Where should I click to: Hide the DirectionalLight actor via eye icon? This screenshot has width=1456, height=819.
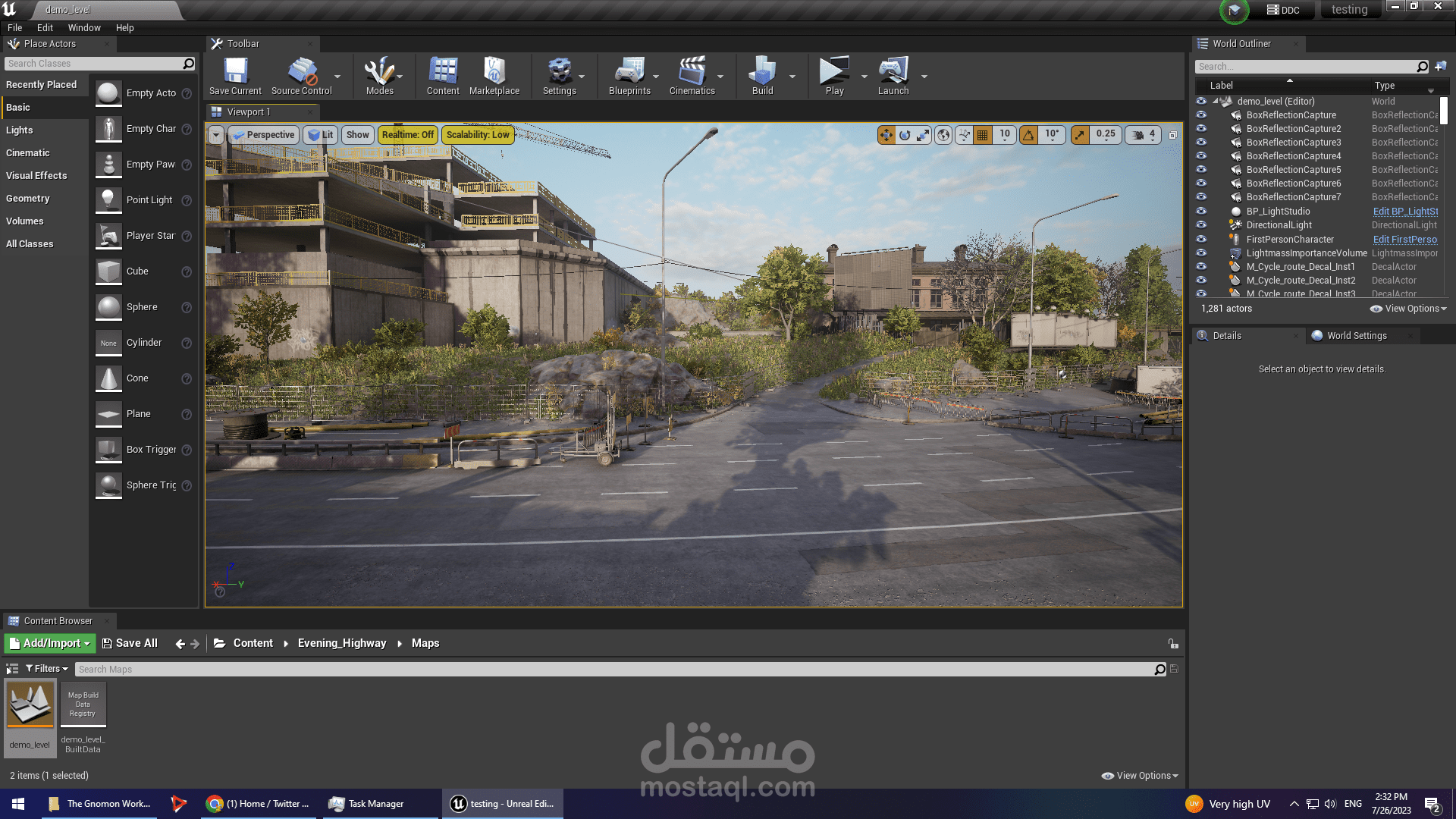pos(1201,225)
